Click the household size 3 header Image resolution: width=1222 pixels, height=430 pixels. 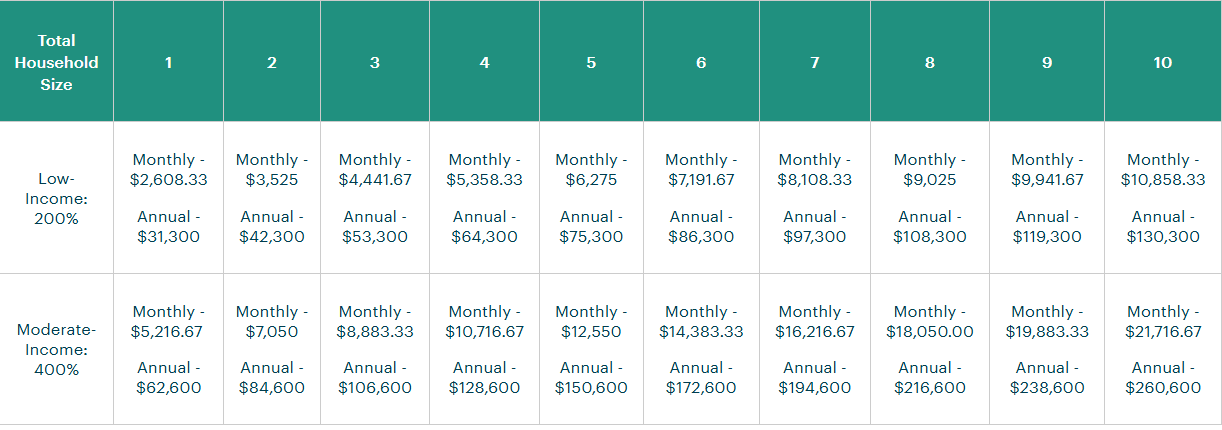pyautogui.click(x=375, y=62)
